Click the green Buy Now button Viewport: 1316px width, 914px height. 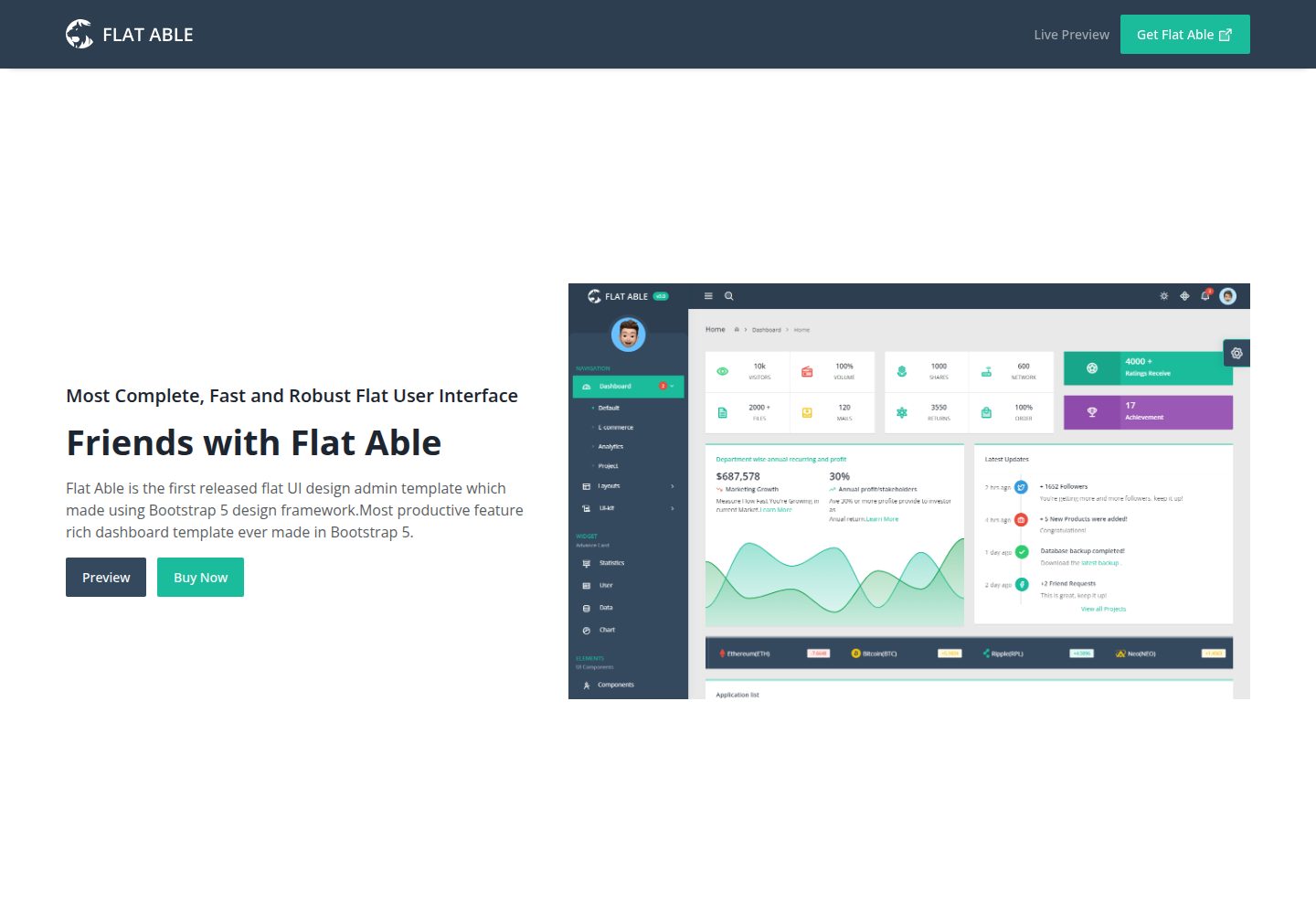coord(200,578)
